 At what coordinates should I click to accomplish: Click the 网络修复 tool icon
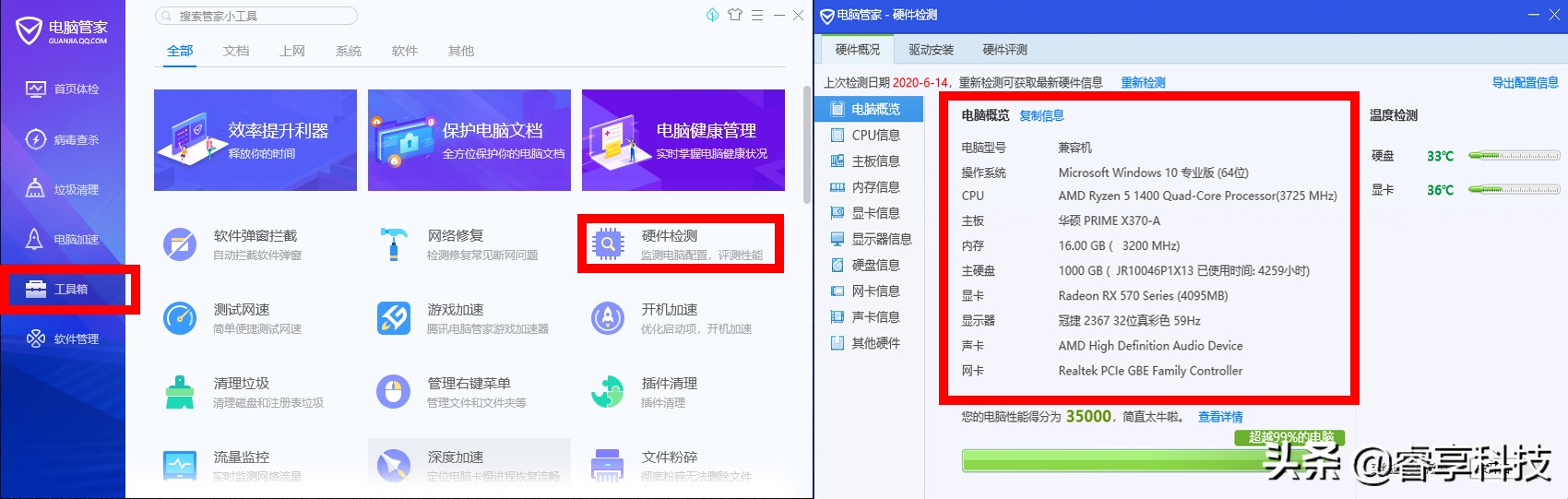394,244
